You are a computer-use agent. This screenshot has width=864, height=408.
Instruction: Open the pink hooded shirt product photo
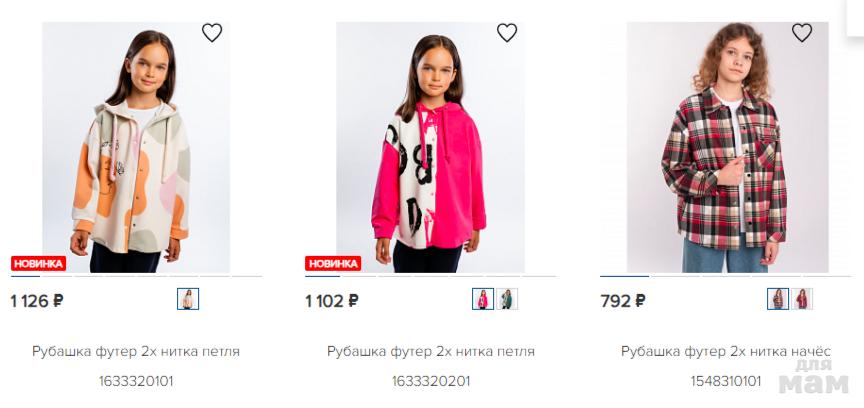(430, 150)
